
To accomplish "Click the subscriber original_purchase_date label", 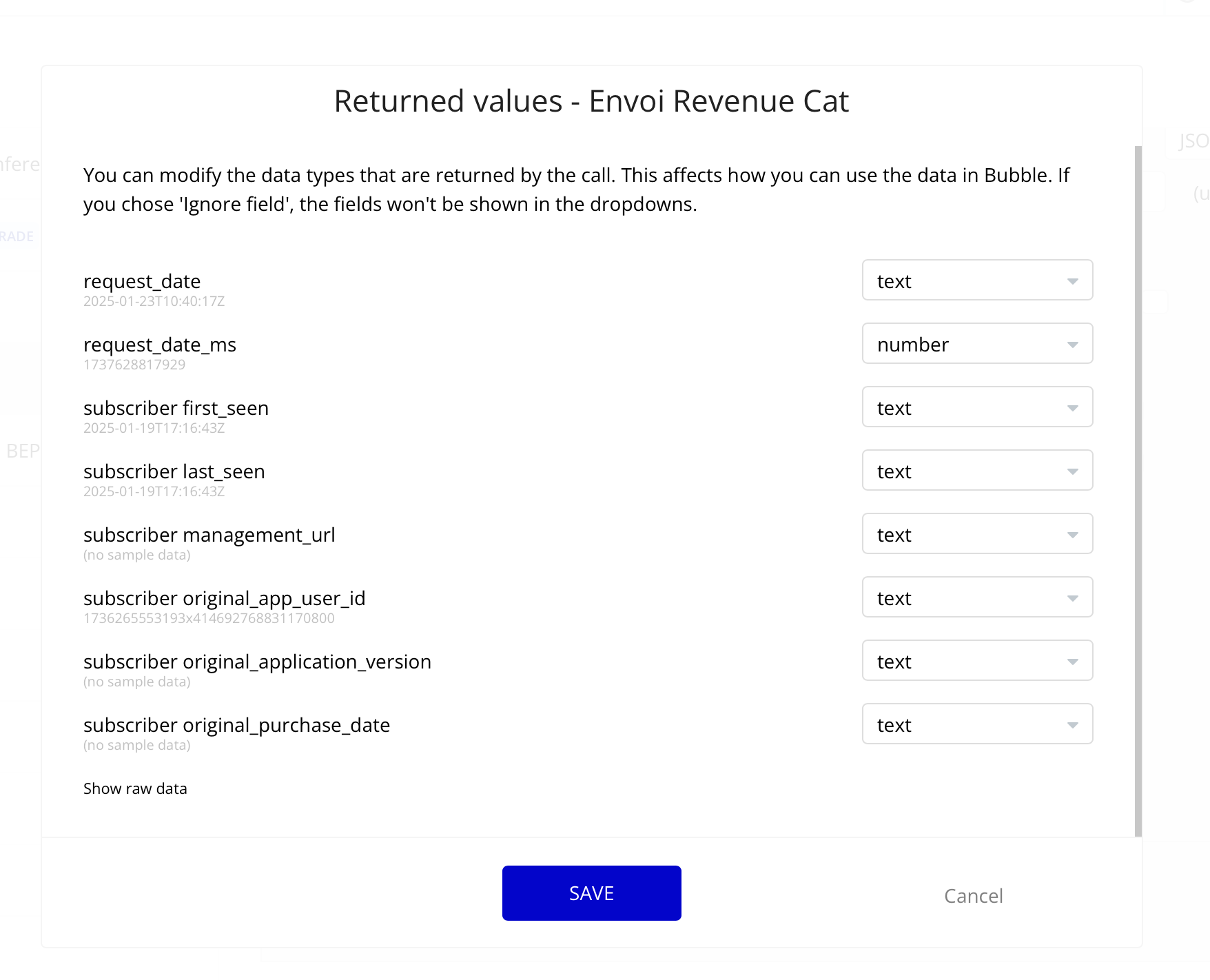I will coord(236,725).
